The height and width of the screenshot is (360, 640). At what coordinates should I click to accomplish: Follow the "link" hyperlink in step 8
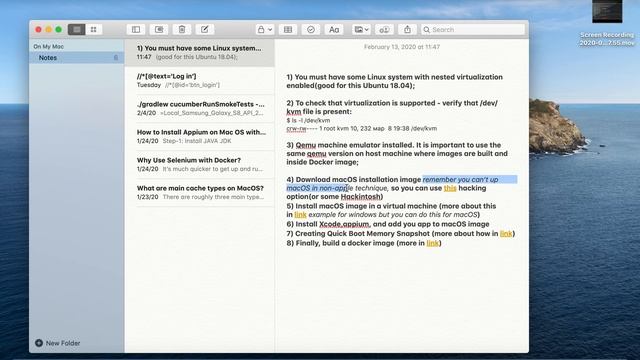tap(432, 243)
